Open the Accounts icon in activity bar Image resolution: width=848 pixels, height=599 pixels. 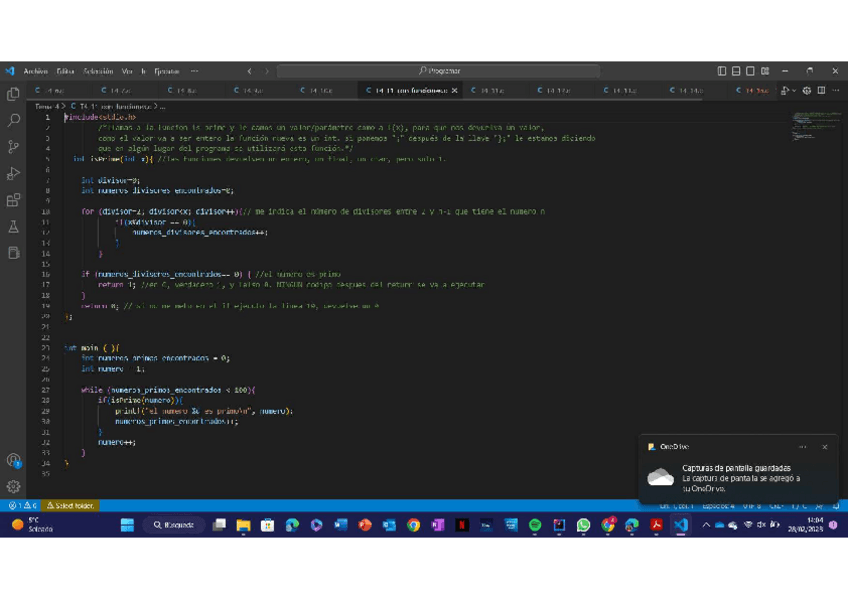tap(13, 461)
